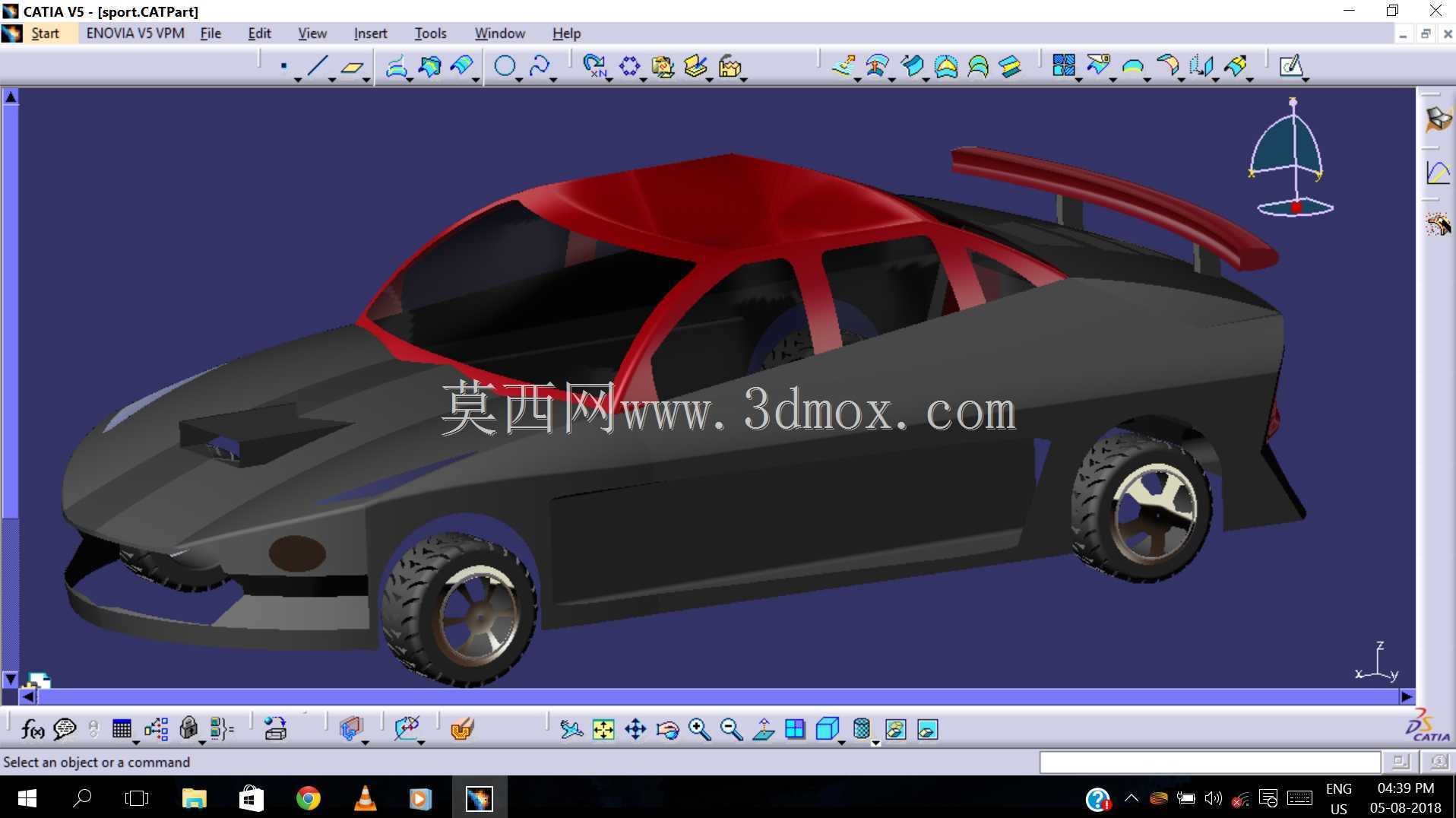Open the File menu
This screenshot has width=1456, height=818.
click(210, 33)
